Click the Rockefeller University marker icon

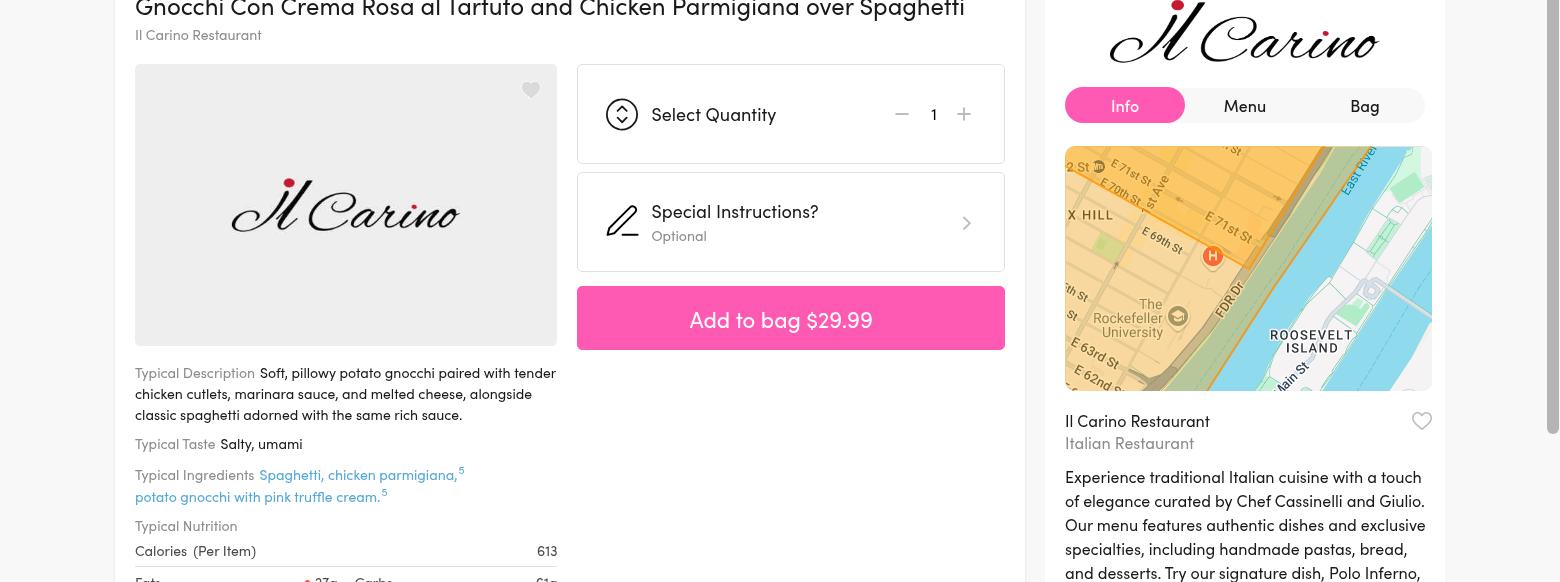click(1178, 317)
